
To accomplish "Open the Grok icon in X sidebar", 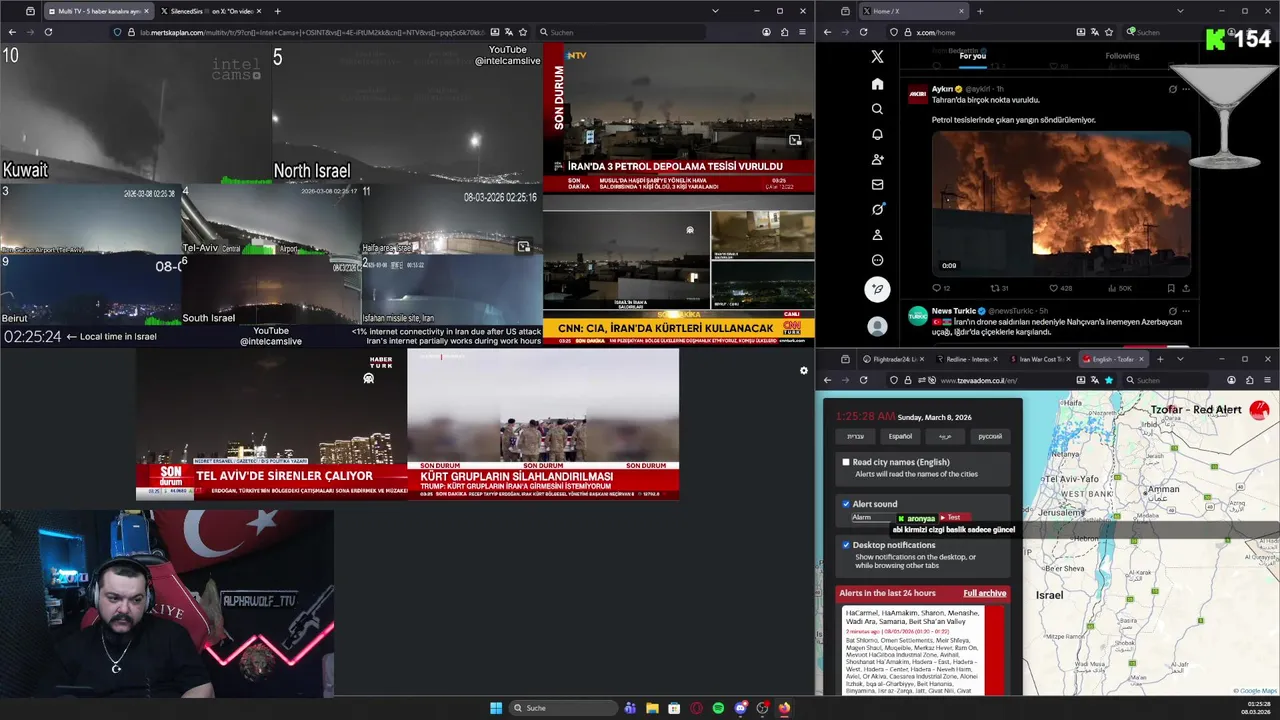I will [877, 209].
